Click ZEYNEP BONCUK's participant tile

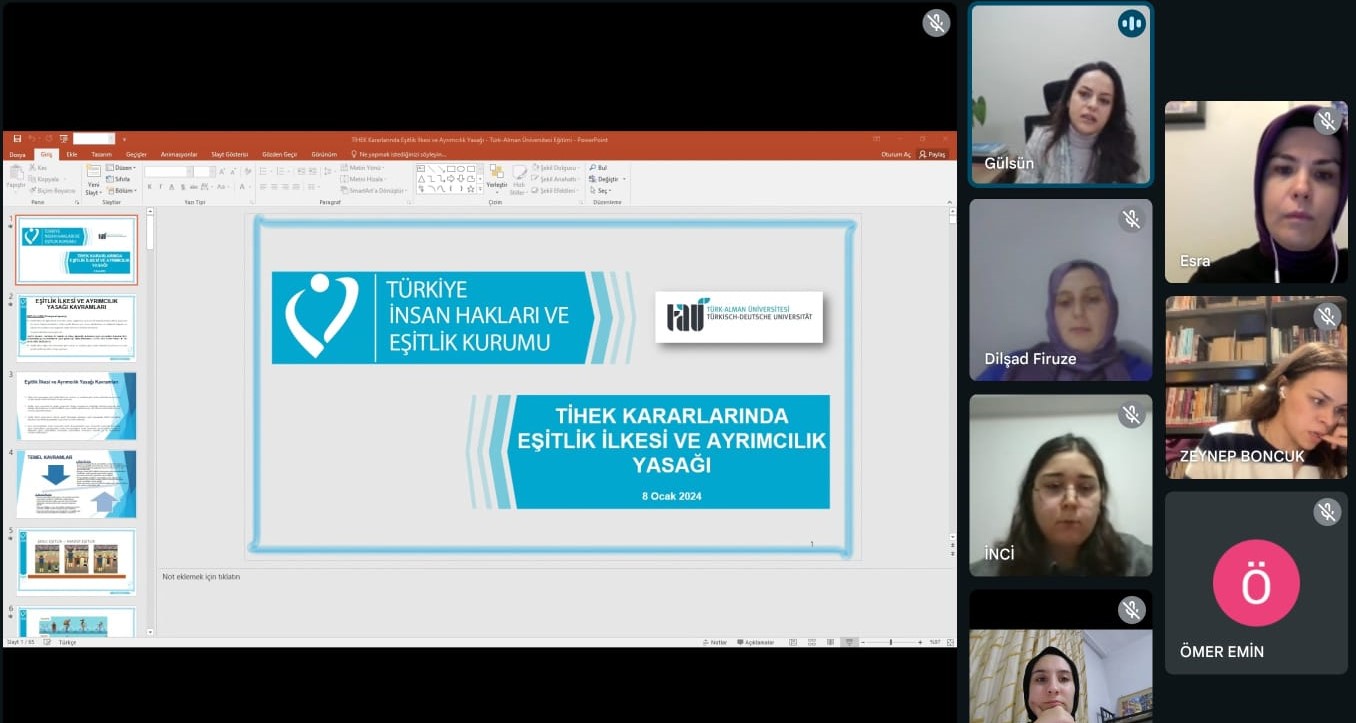click(x=1256, y=387)
